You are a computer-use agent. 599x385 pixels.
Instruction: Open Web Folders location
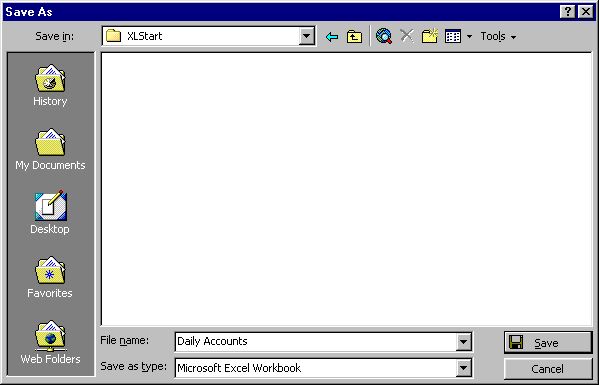coord(50,342)
